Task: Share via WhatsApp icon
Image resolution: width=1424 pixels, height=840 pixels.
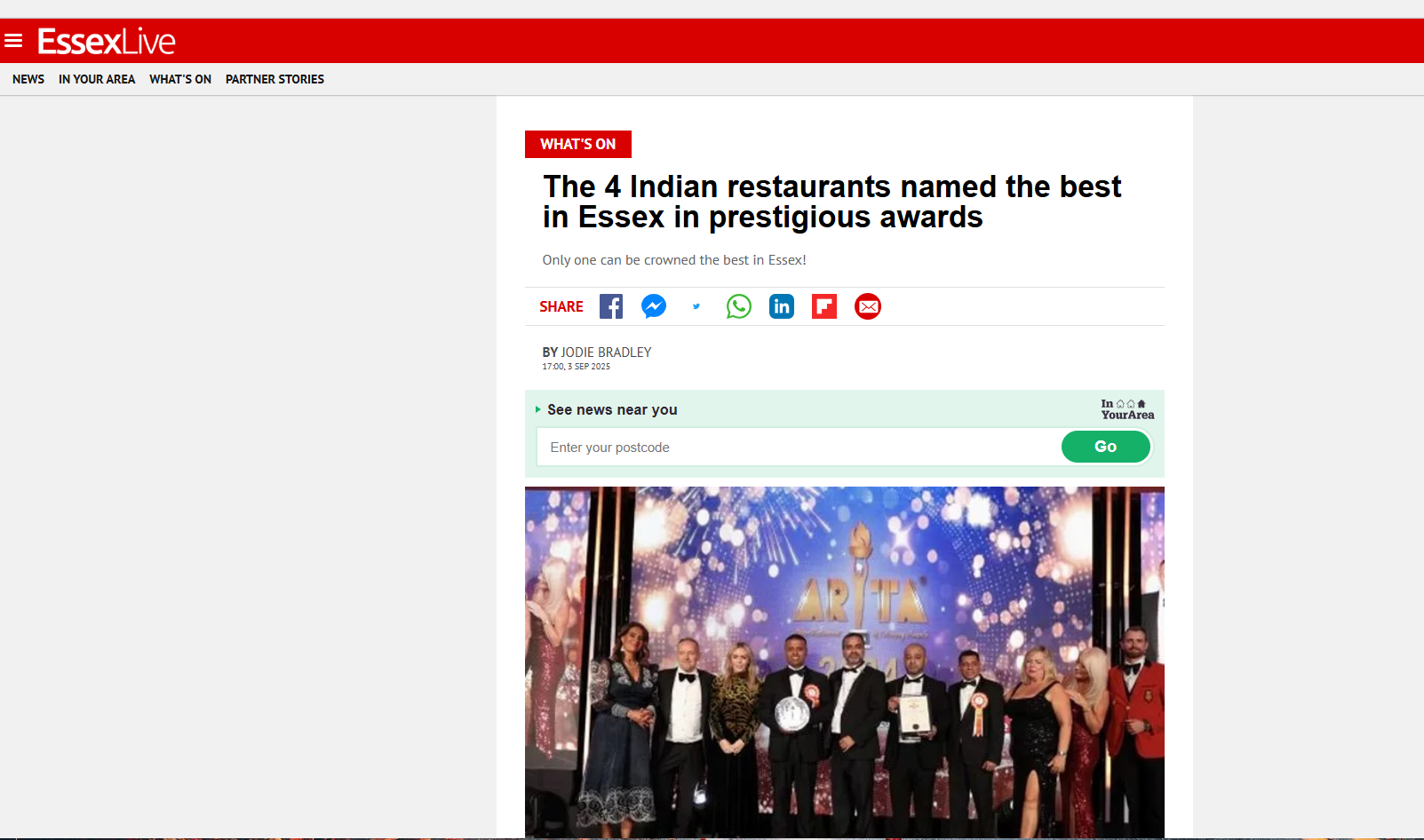Action: click(x=739, y=306)
